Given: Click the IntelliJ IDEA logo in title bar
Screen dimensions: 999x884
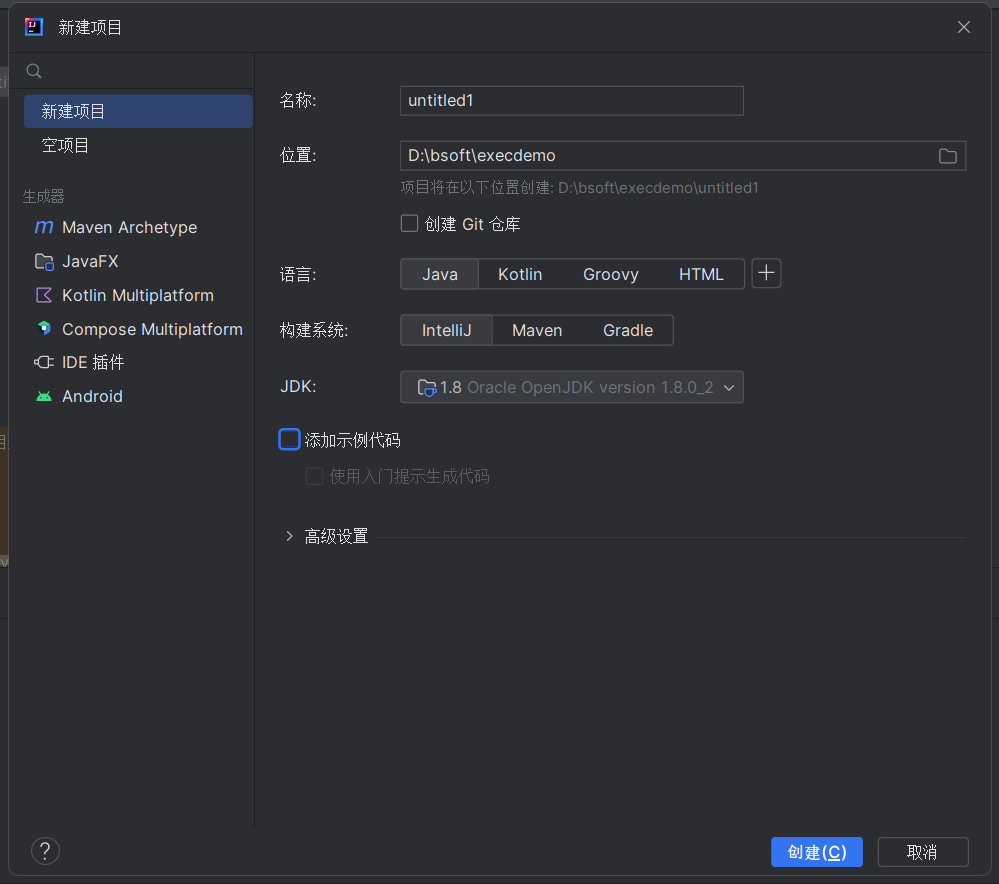Looking at the screenshot, I should (34, 27).
